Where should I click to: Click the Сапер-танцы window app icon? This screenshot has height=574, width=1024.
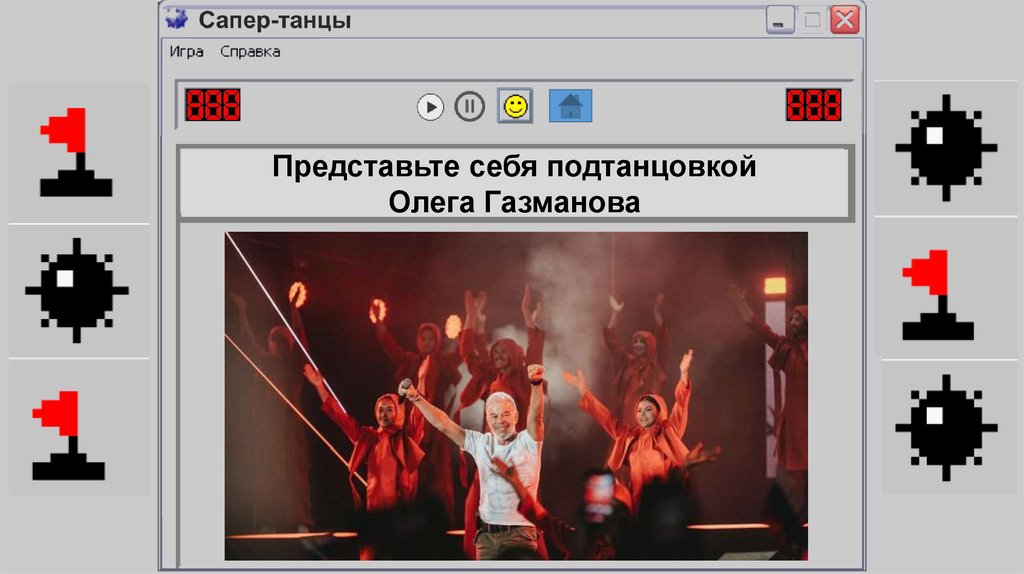[176, 20]
